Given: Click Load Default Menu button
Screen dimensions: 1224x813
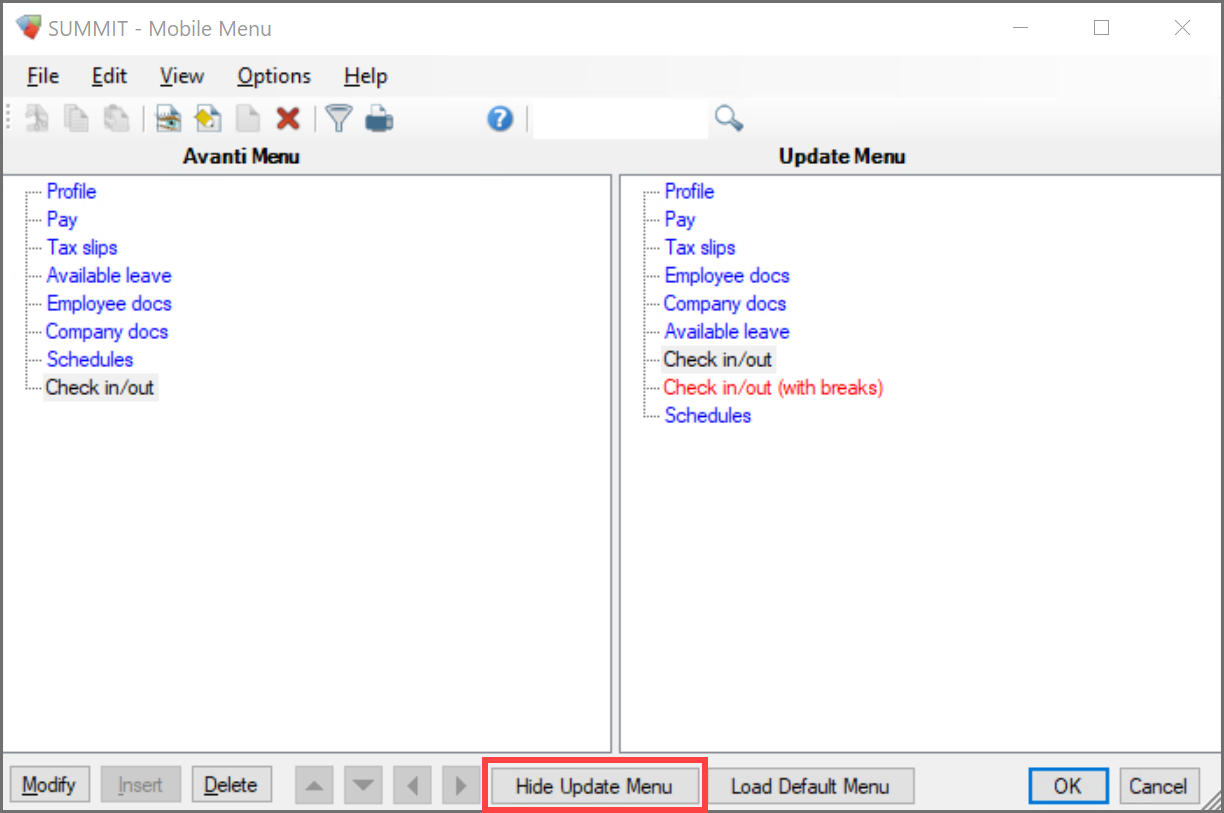Looking at the screenshot, I should pyautogui.click(x=810, y=786).
